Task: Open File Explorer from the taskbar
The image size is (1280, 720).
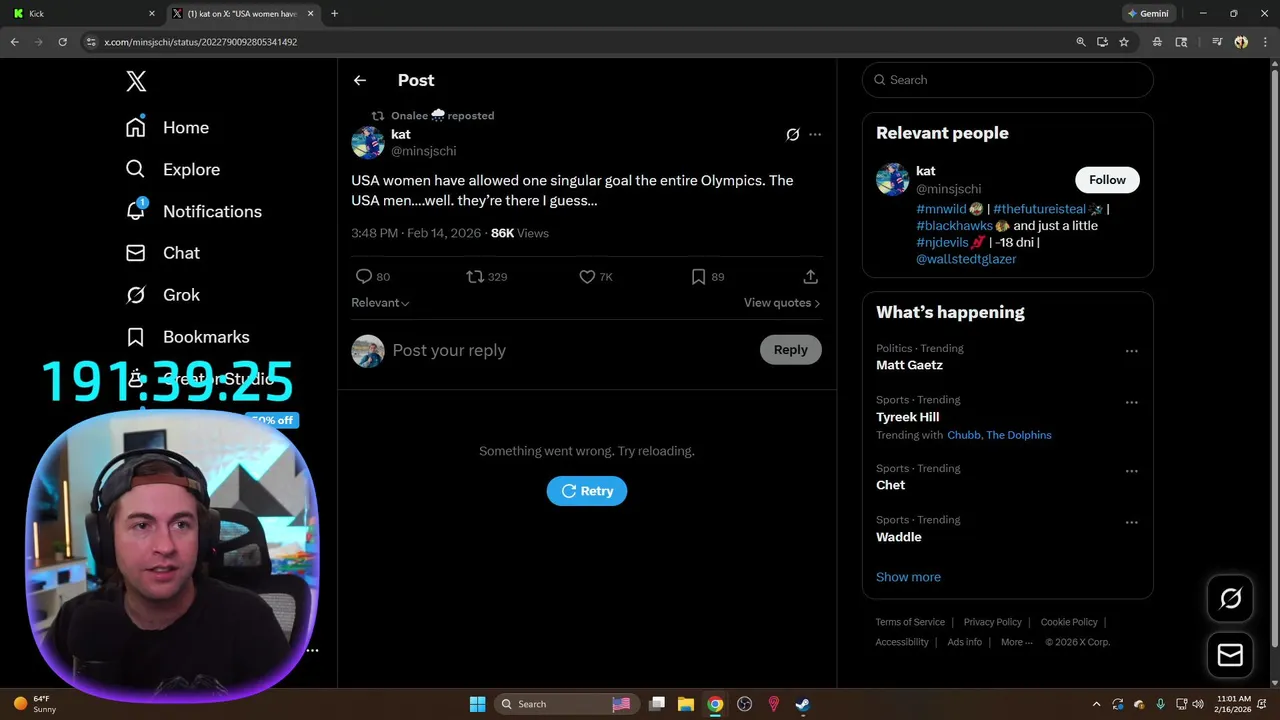Action: click(x=686, y=704)
